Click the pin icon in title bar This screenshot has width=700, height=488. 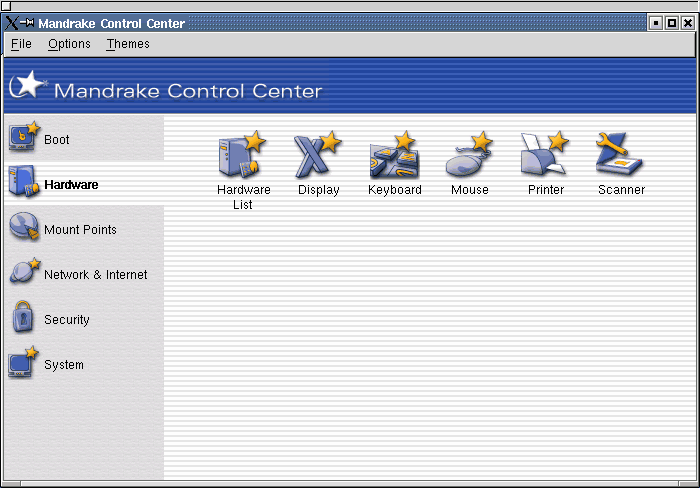point(27,22)
